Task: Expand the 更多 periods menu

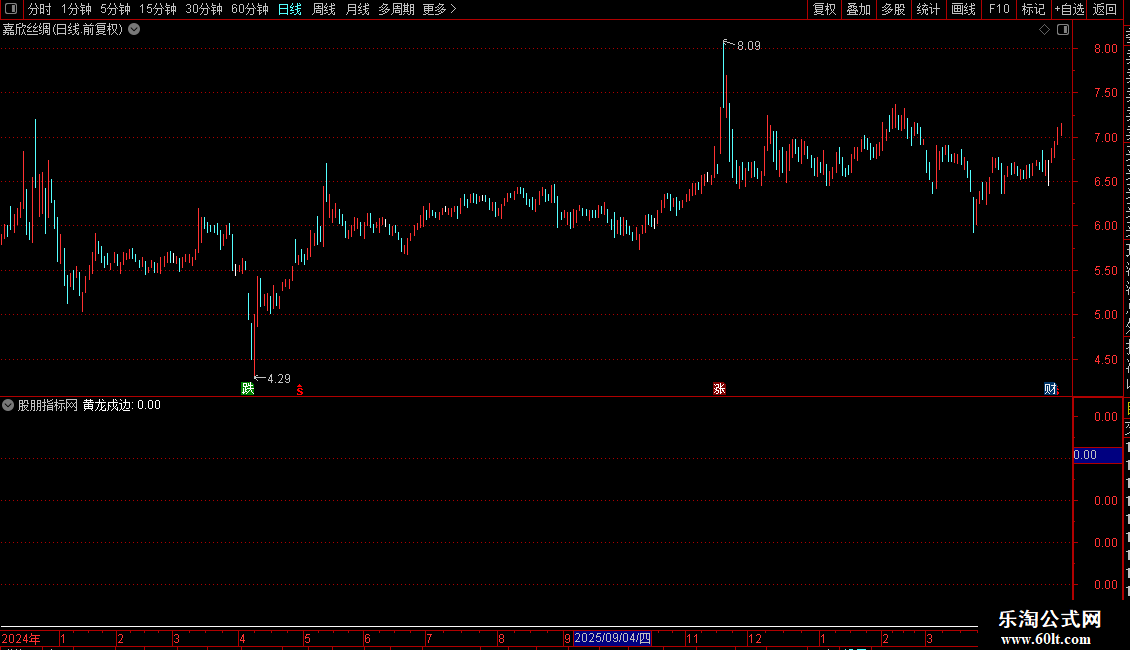Action: pos(440,9)
